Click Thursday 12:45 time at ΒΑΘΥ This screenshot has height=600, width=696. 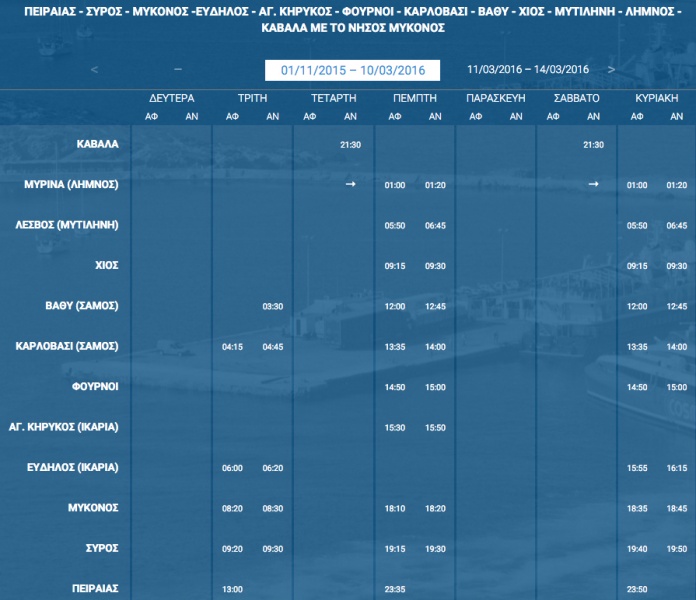(x=435, y=306)
